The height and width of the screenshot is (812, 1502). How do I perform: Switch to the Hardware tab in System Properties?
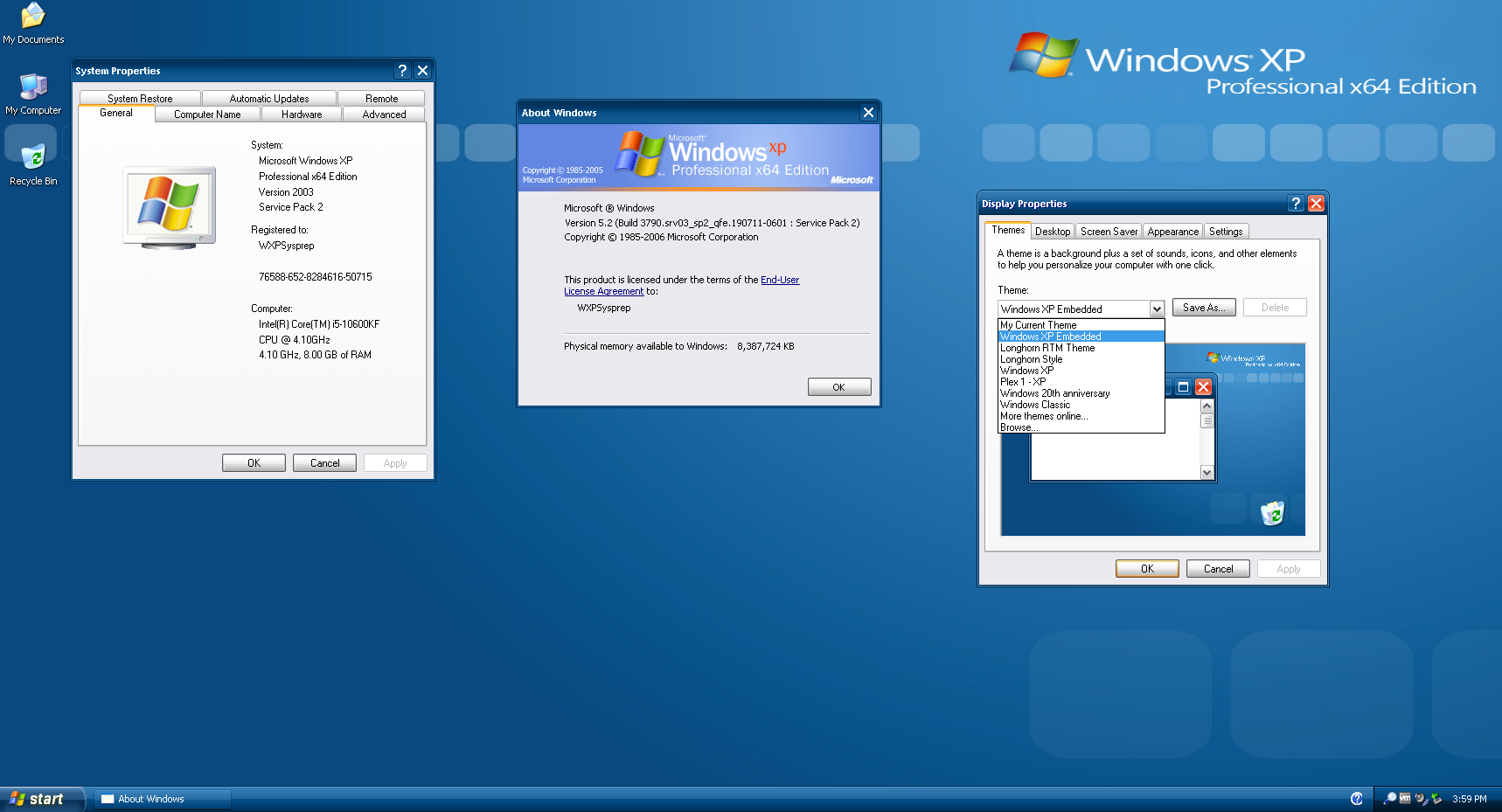(x=301, y=114)
